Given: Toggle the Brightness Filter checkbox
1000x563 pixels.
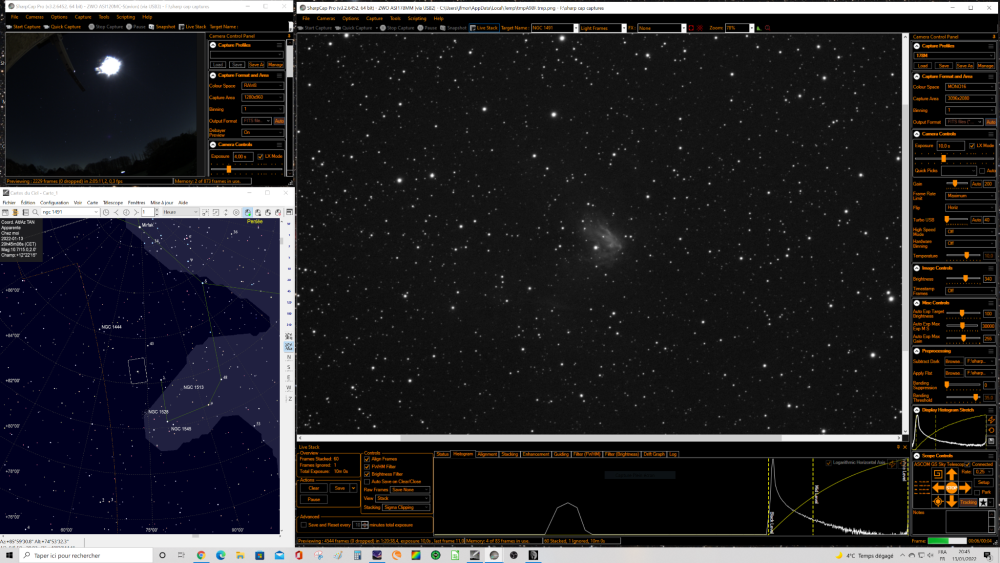Looking at the screenshot, I should pyautogui.click(x=367, y=474).
